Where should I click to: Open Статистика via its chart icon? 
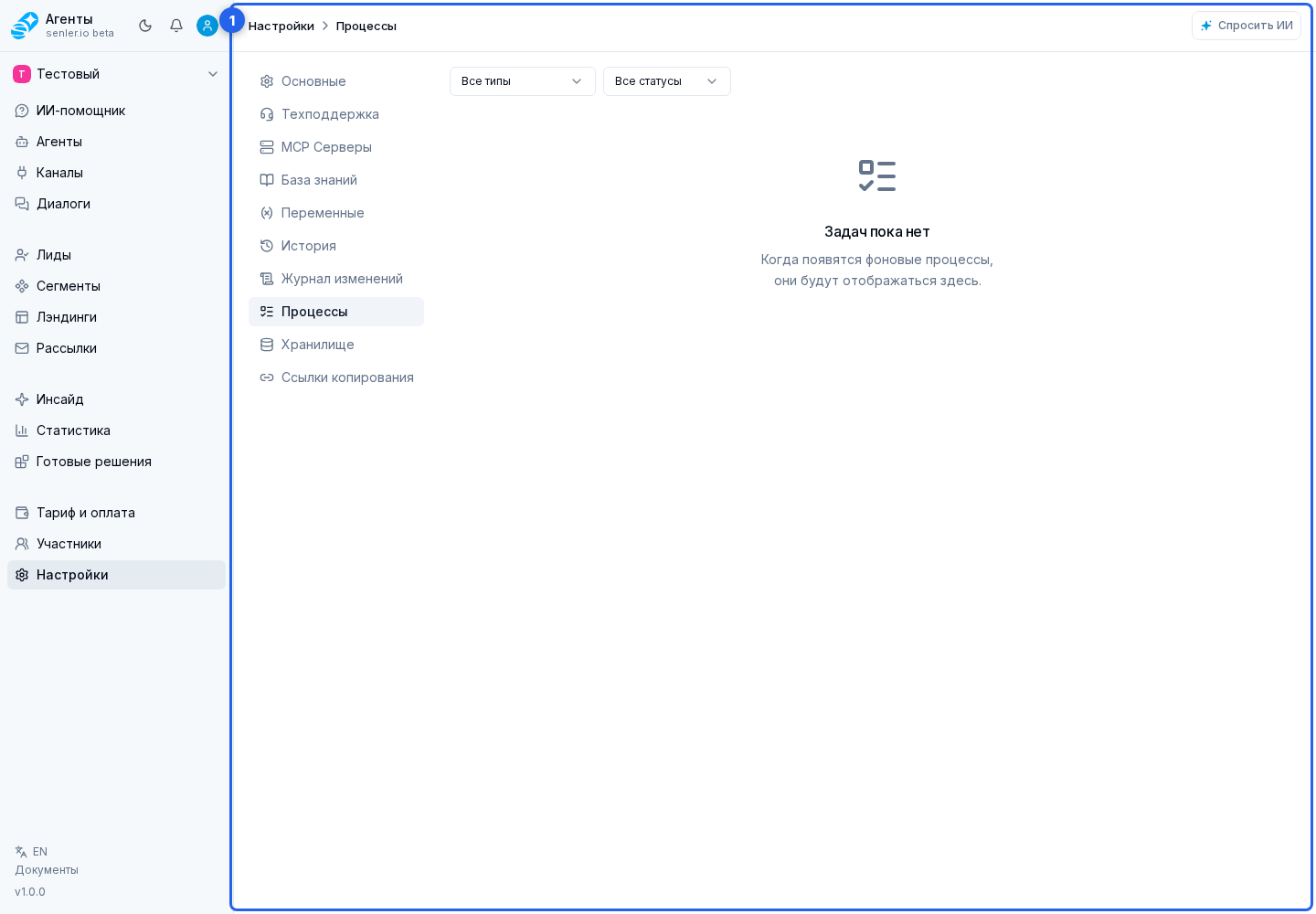22,430
